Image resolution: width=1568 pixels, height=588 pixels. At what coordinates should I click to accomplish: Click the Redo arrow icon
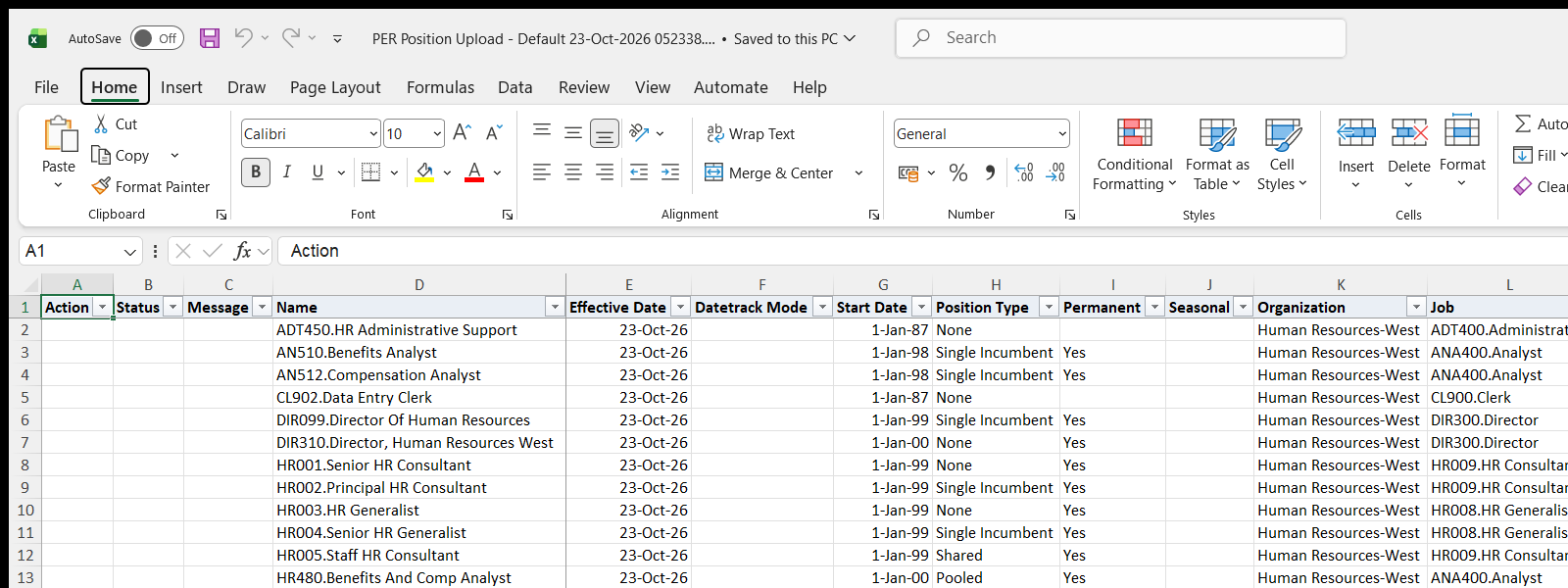pos(291,37)
